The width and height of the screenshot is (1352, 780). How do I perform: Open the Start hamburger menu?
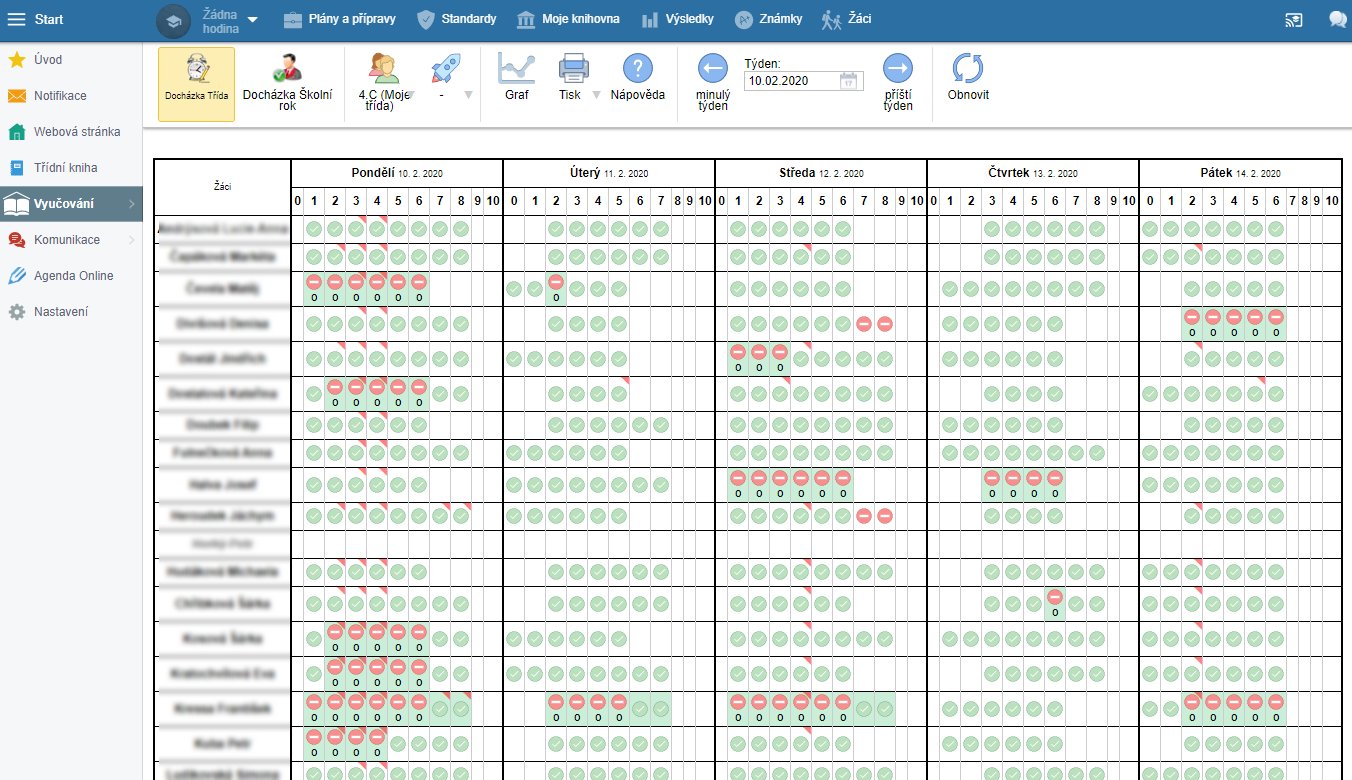tap(16, 20)
